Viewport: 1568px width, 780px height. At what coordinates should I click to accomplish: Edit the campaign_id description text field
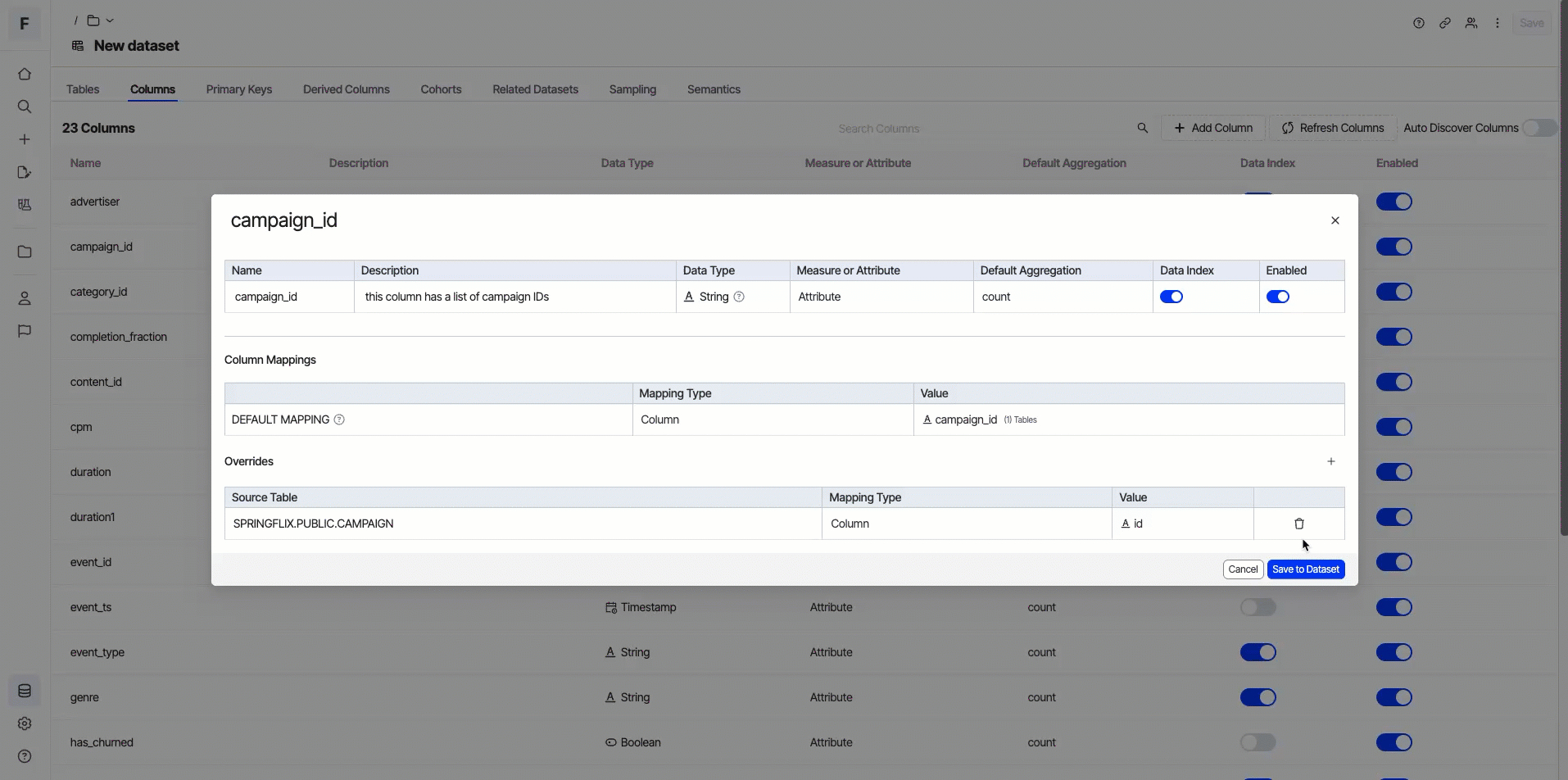tap(515, 297)
